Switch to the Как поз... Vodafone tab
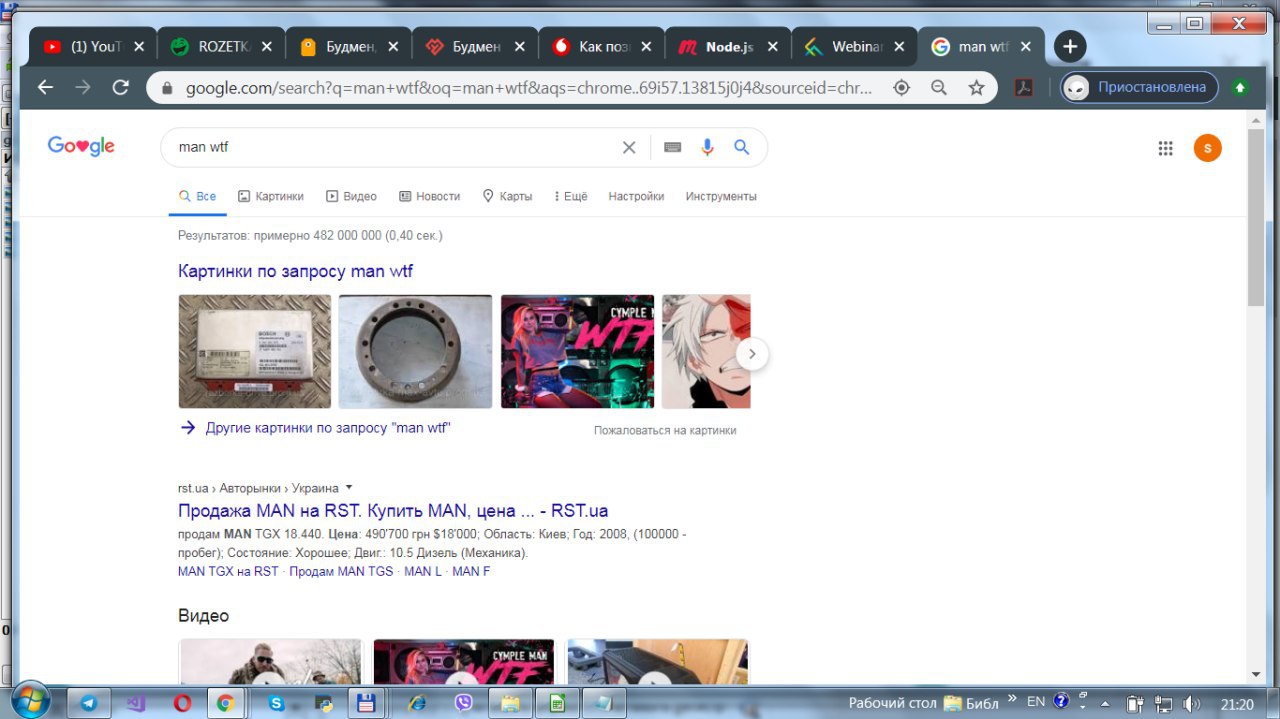 (600, 47)
